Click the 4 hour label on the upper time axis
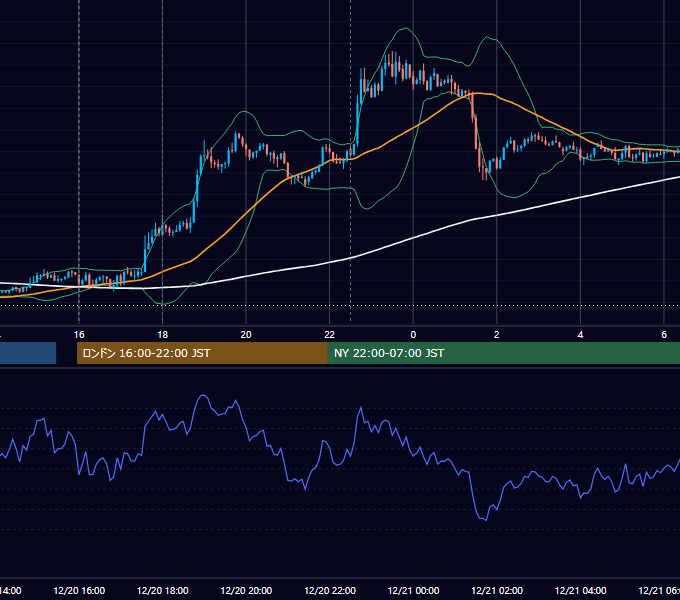Image resolution: width=680 pixels, height=600 pixels. 580,335
